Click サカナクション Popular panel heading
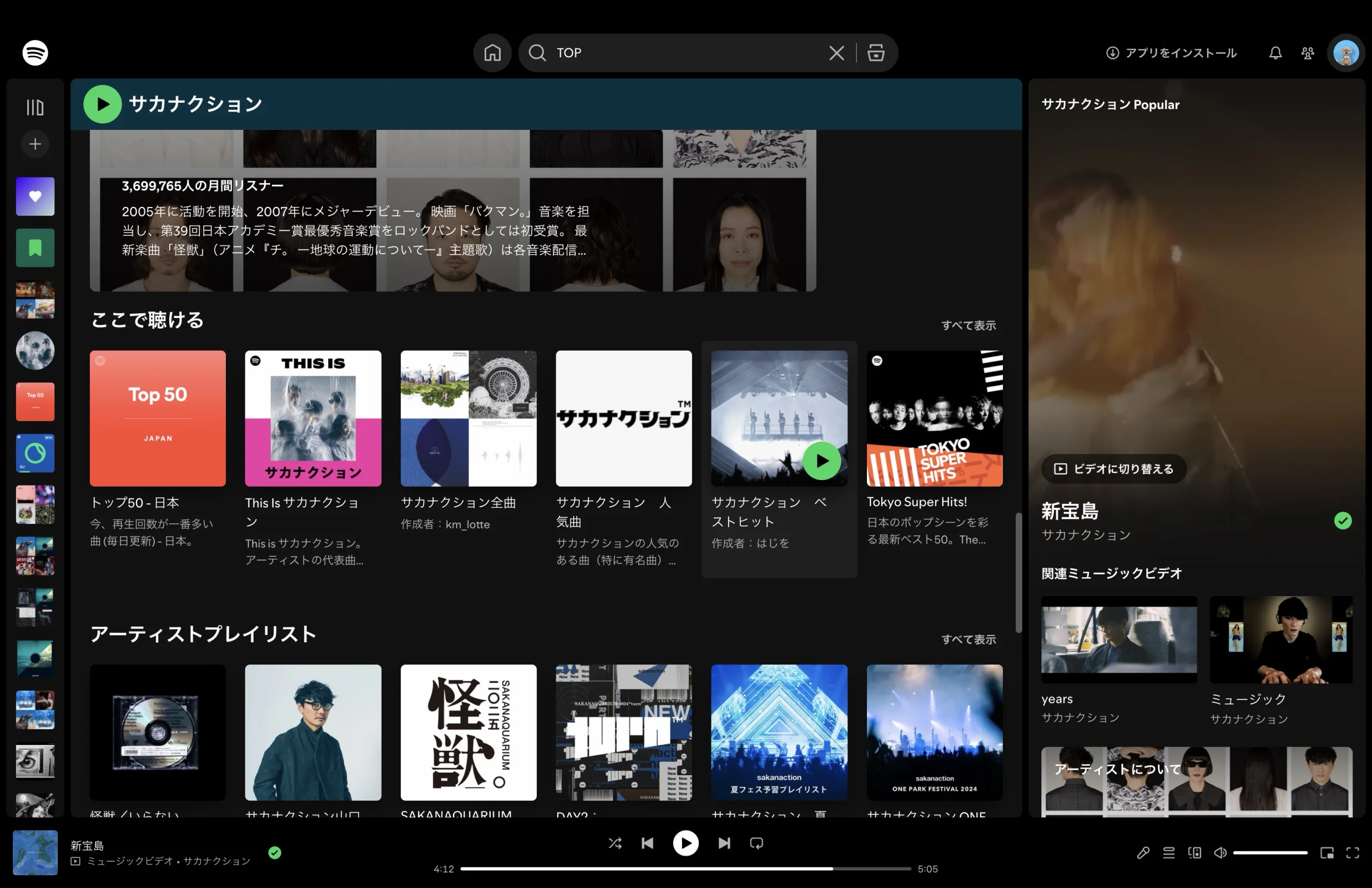Screen dimensions: 1372x888 click(x=1110, y=104)
